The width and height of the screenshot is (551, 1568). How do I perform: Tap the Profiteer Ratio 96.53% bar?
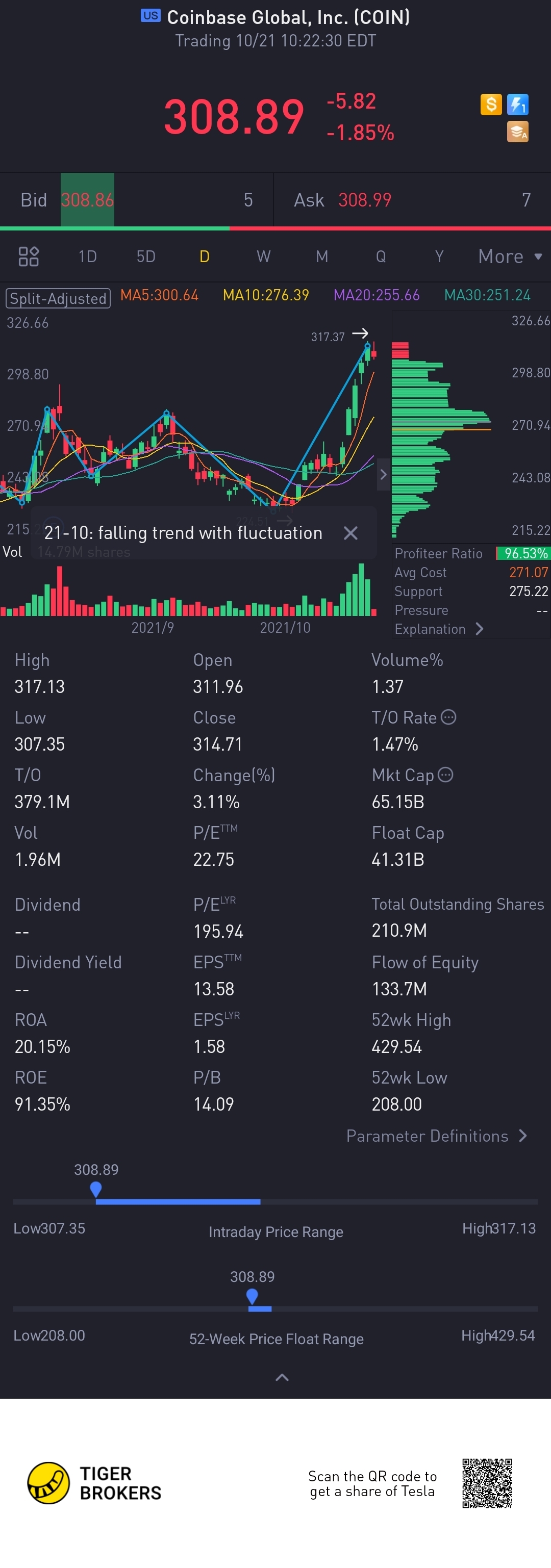[x=523, y=553]
